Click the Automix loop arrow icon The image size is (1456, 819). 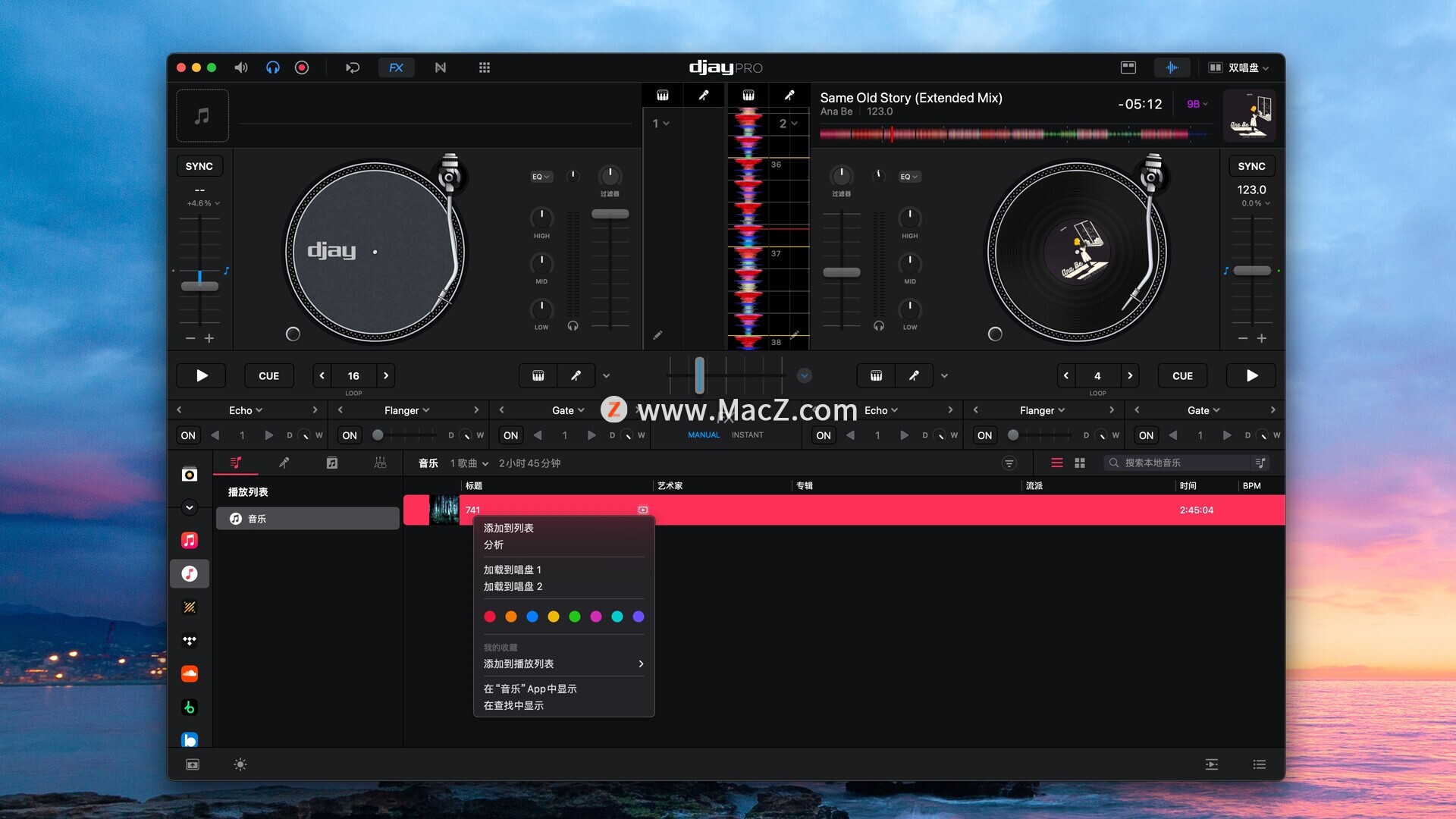353,67
